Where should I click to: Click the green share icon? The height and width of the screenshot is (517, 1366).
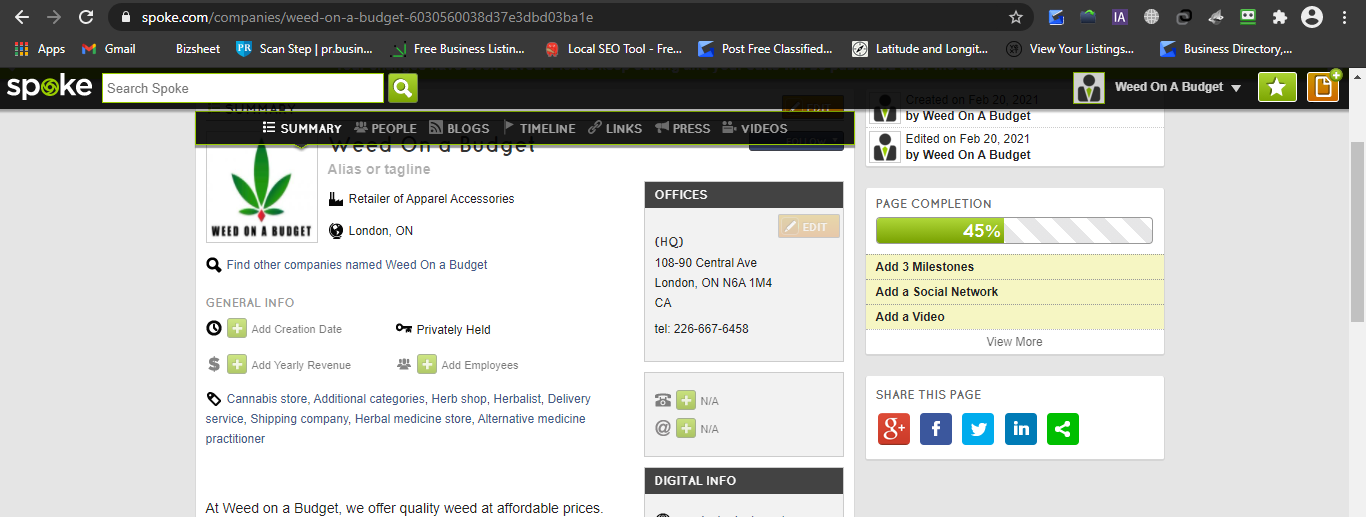click(1063, 429)
